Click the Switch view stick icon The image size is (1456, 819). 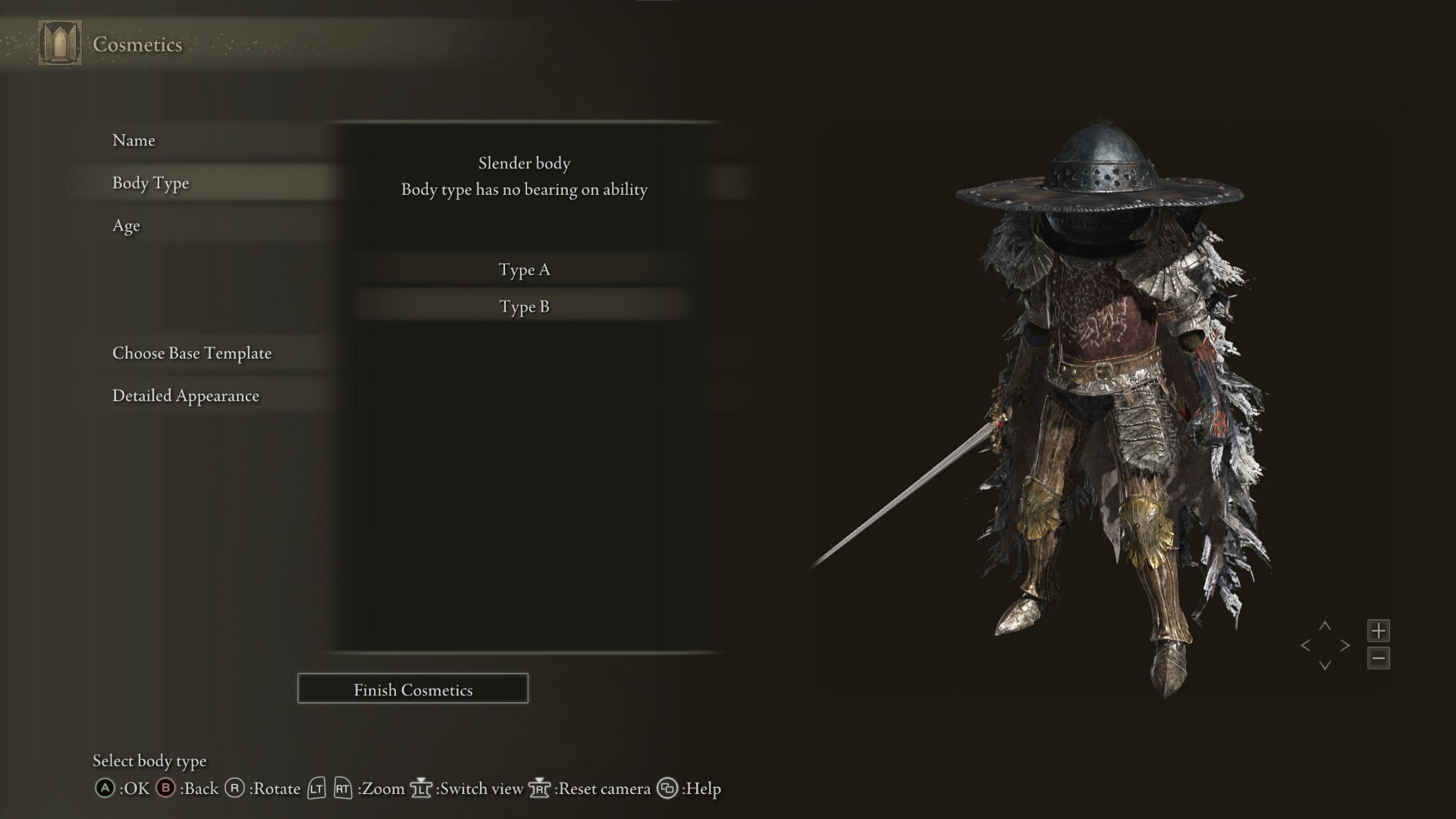point(421,789)
